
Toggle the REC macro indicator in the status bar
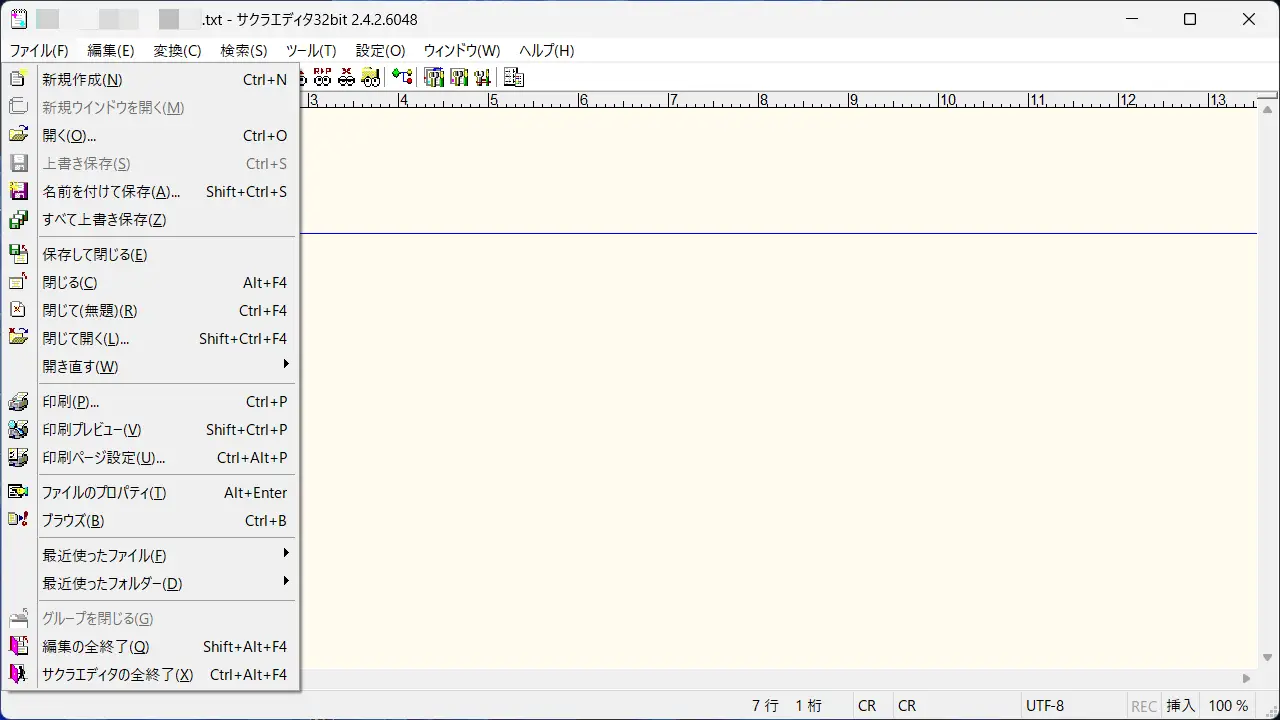[x=1144, y=706]
